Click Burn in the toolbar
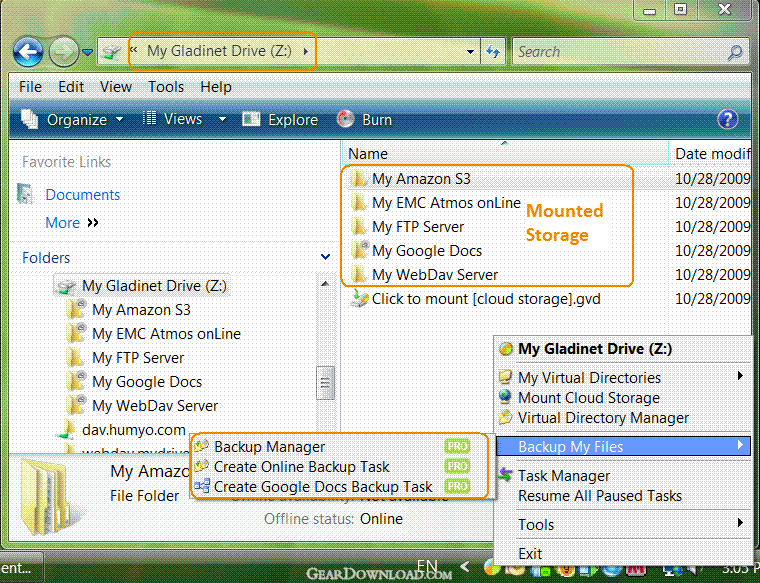Image resolution: width=760 pixels, height=583 pixels. click(364, 119)
